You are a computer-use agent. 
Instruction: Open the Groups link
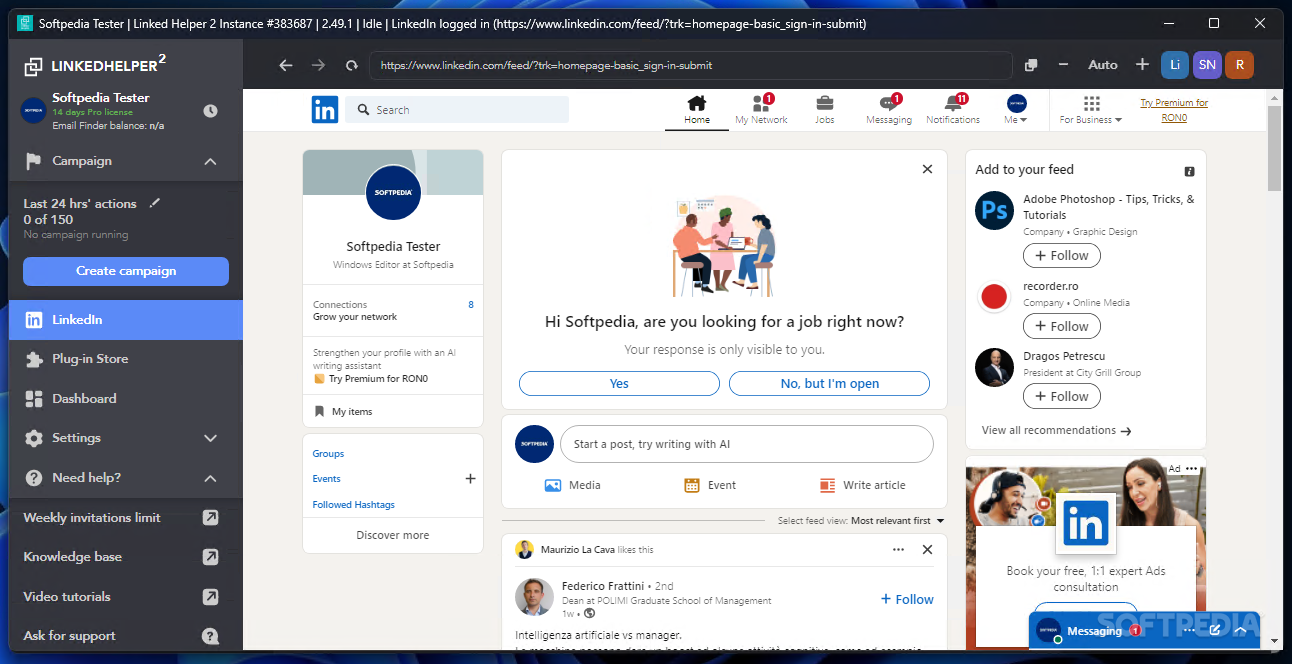pos(328,454)
